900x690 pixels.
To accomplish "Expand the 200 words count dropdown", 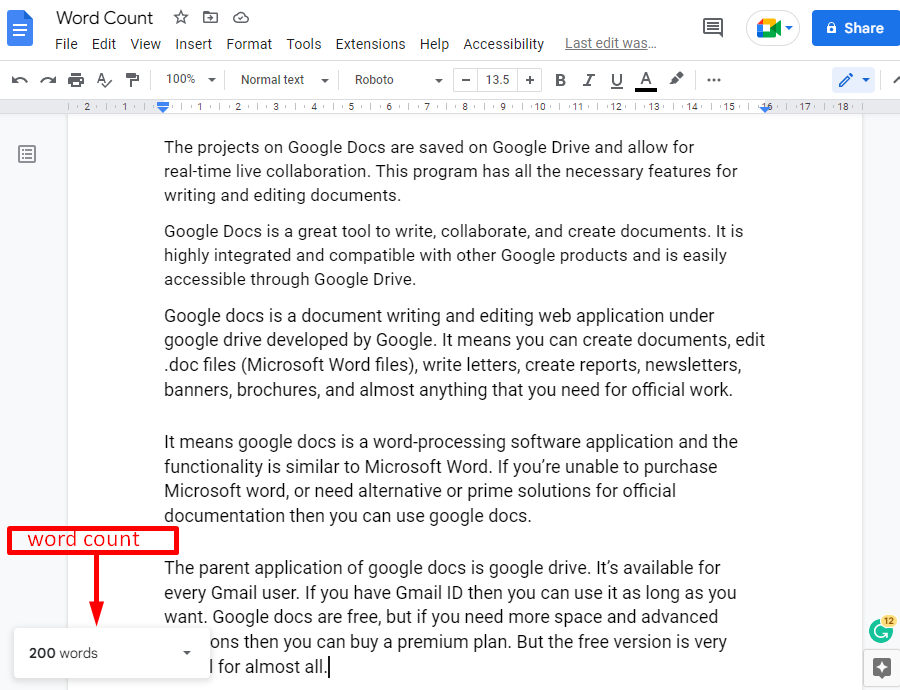I will pos(187,653).
